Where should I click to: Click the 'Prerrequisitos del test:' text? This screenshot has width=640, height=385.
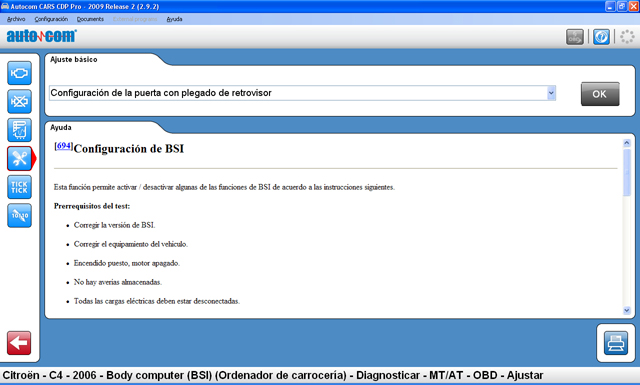pyautogui.click(x=92, y=206)
